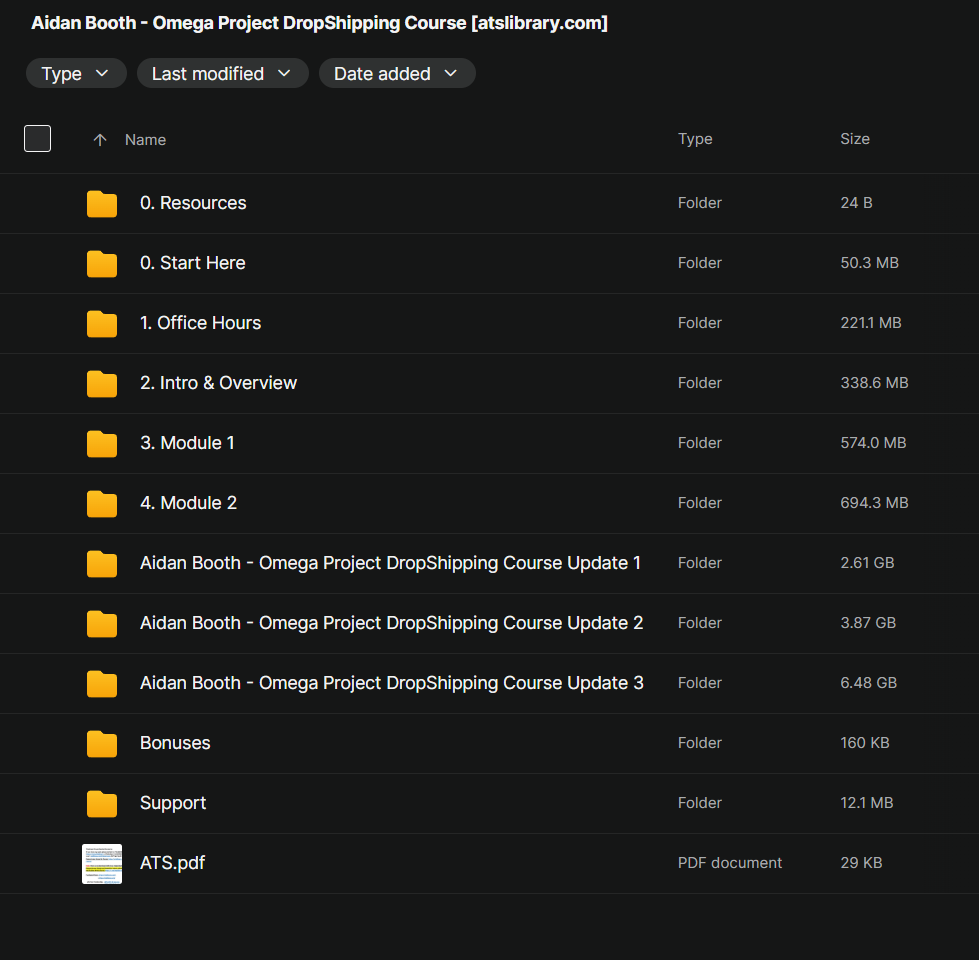Open 'Omega Project DropShipping Course Update 2' name
Image resolution: width=979 pixels, height=960 pixels.
[x=391, y=623]
